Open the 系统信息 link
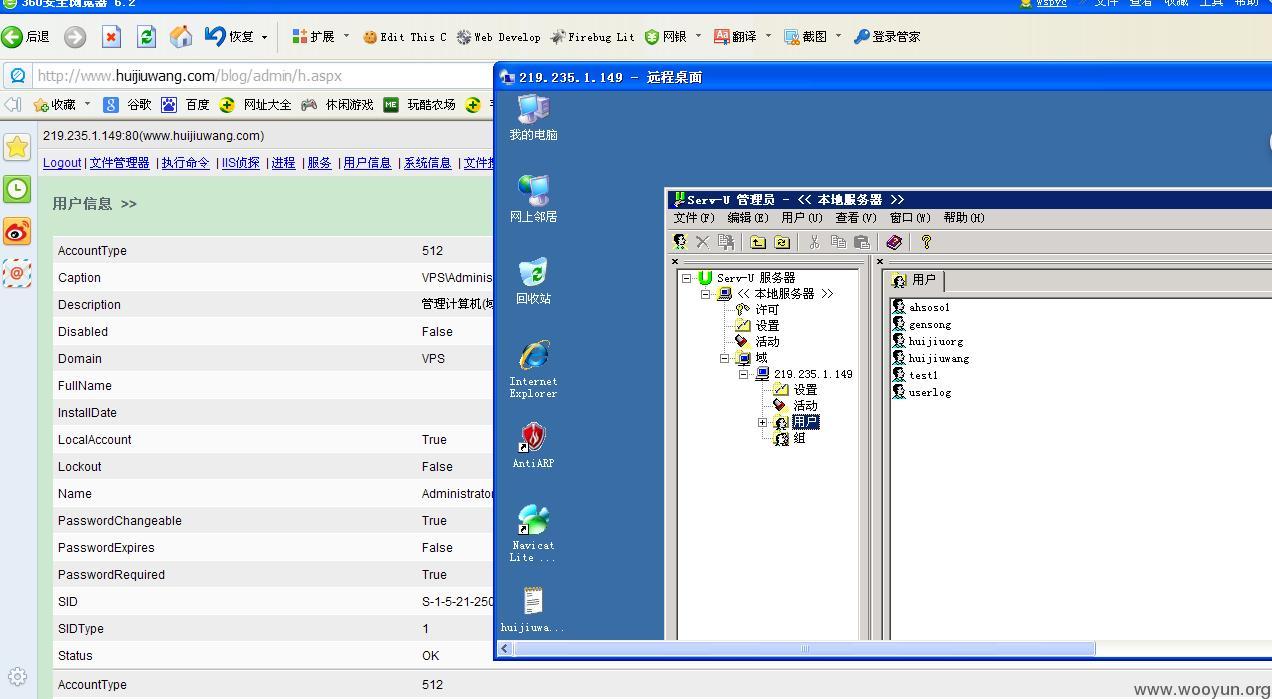This screenshot has height=699, width=1272. coord(427,163)
